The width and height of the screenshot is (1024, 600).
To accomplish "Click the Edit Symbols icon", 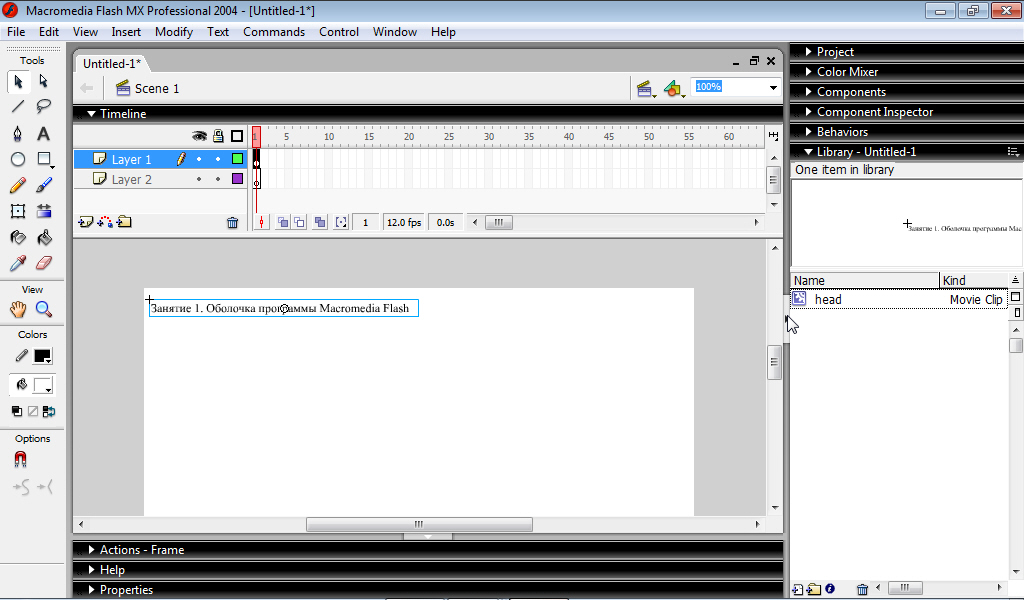I will coord(673,89).
